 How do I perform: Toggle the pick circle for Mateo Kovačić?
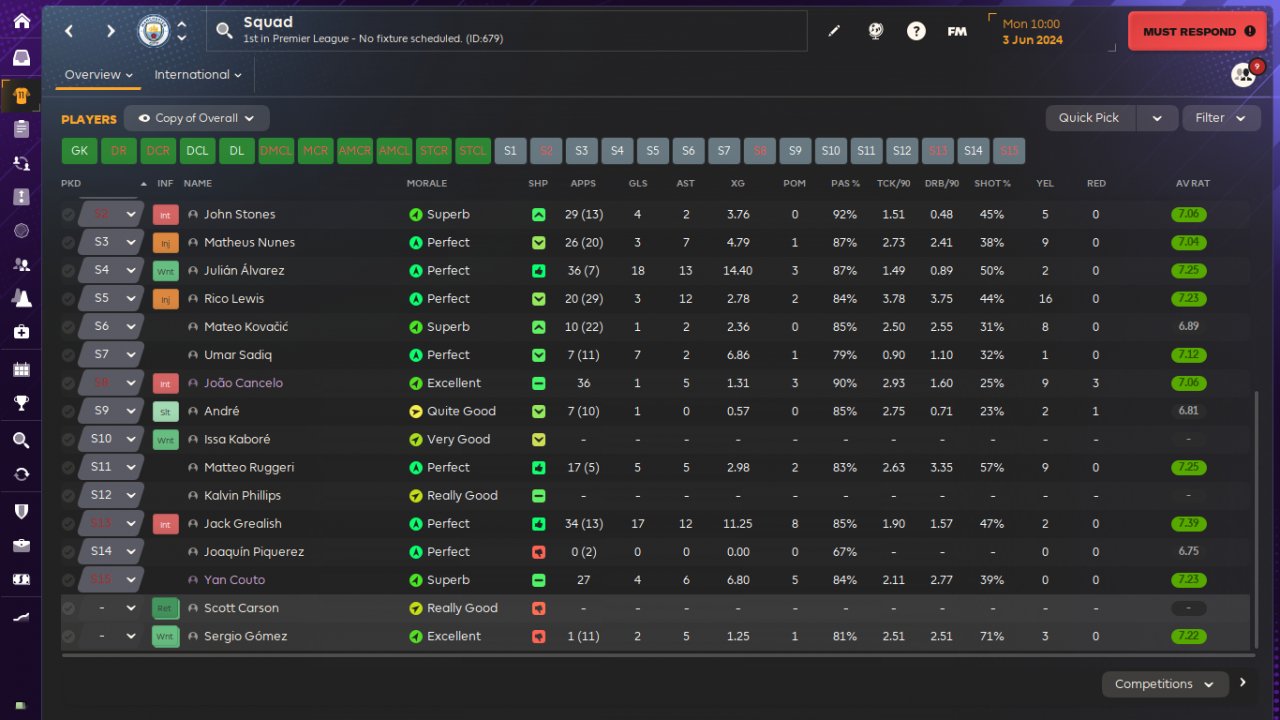[68, 327]
